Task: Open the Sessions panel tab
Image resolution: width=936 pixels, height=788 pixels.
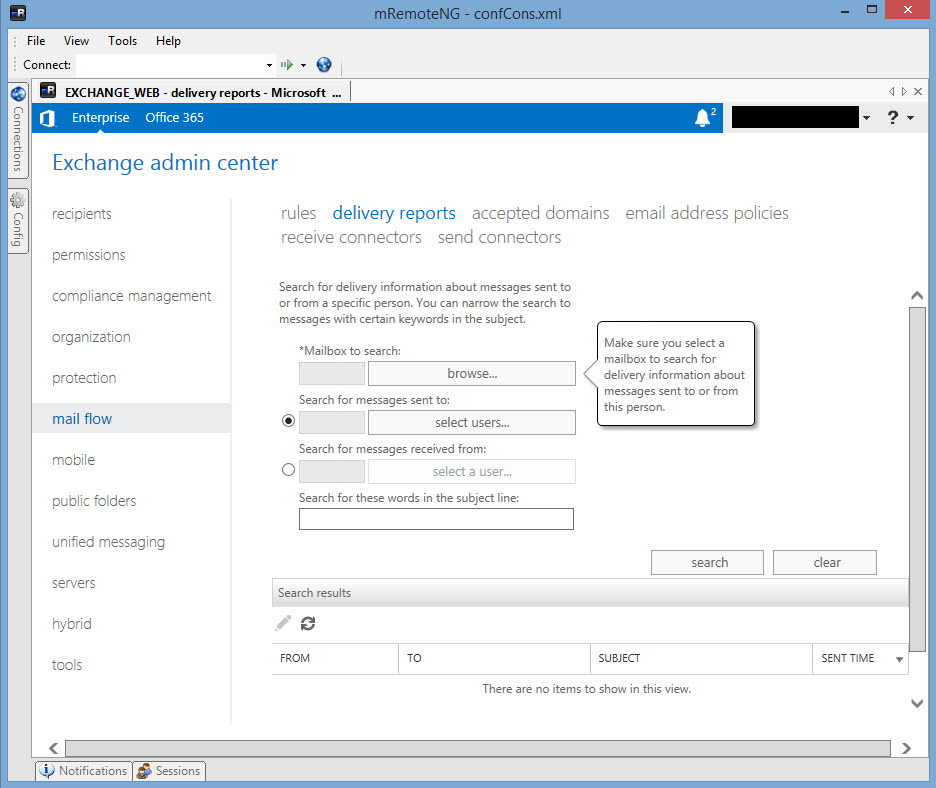Action: (170, 771)
